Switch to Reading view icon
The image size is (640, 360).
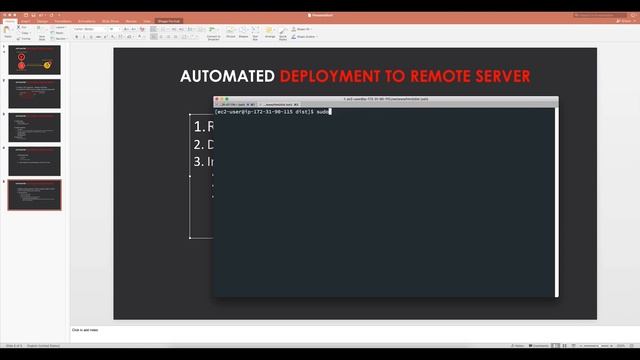[573, 346]
